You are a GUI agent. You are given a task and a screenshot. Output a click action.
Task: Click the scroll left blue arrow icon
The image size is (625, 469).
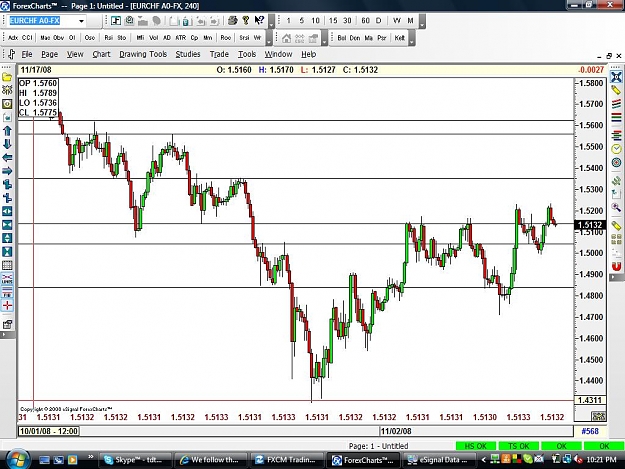click(x=7, y=157)
